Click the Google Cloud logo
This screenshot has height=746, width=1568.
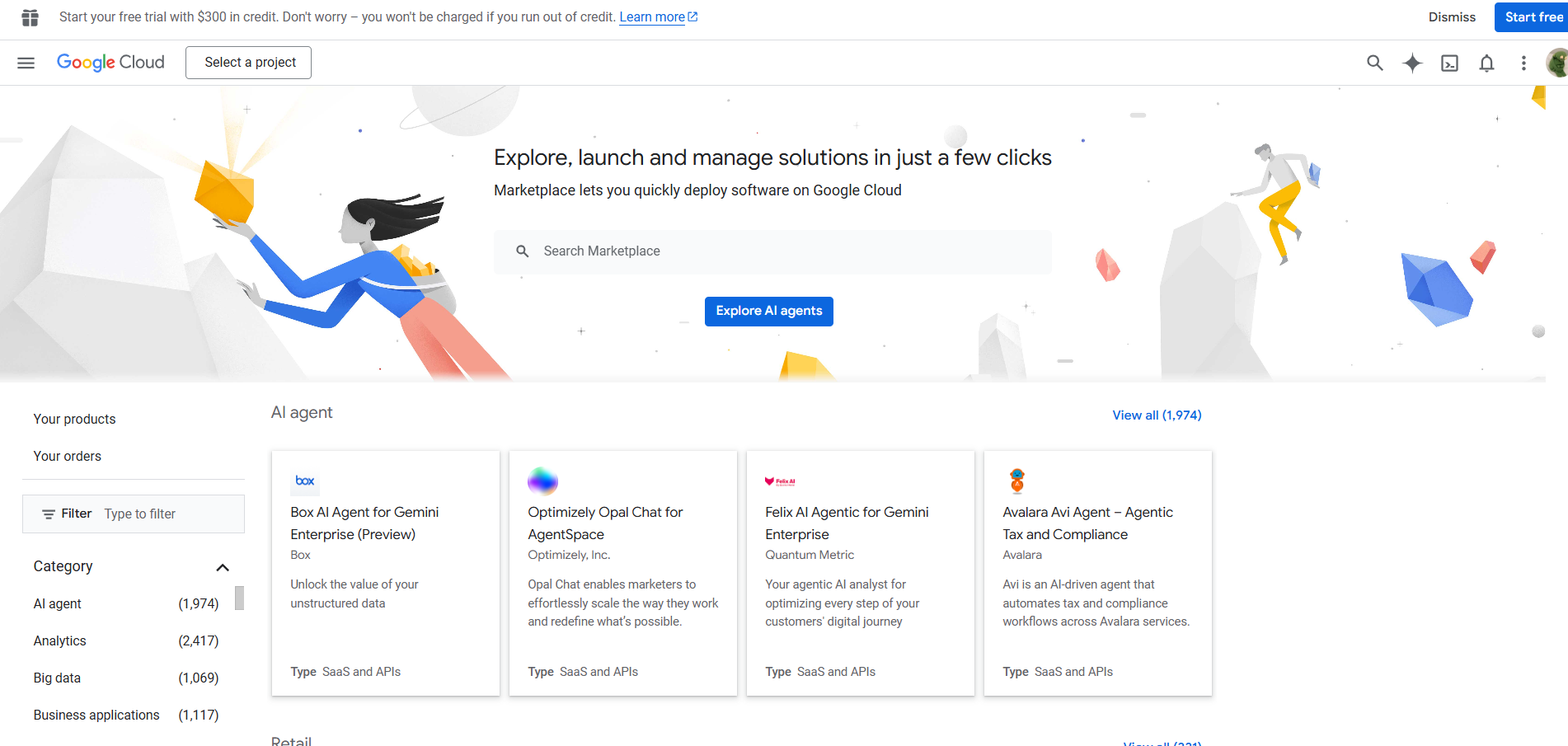[x=110, y=63]
